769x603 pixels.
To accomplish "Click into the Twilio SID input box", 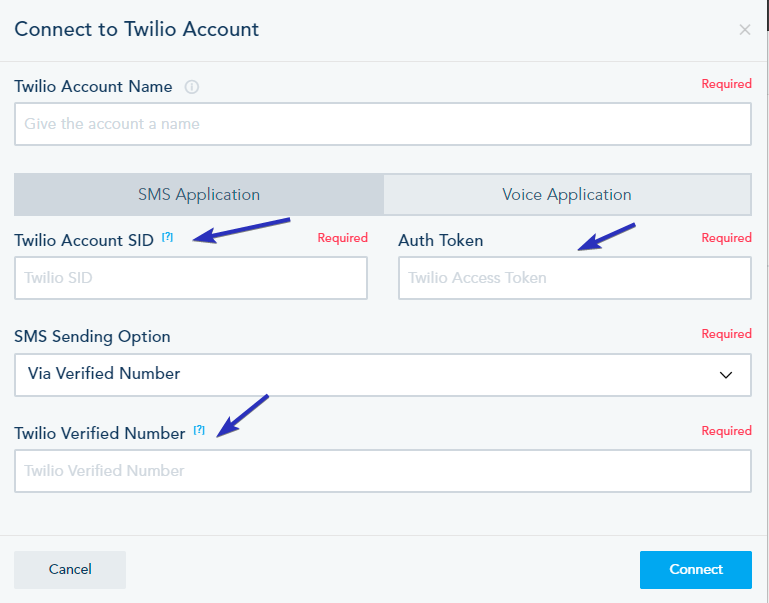I will click(190, 278).
